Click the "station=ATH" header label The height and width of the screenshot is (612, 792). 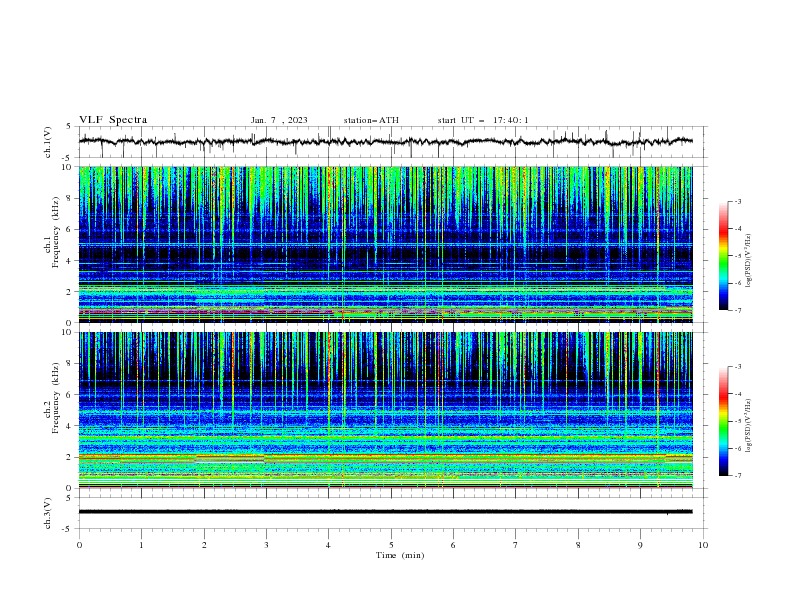point(371,120)
